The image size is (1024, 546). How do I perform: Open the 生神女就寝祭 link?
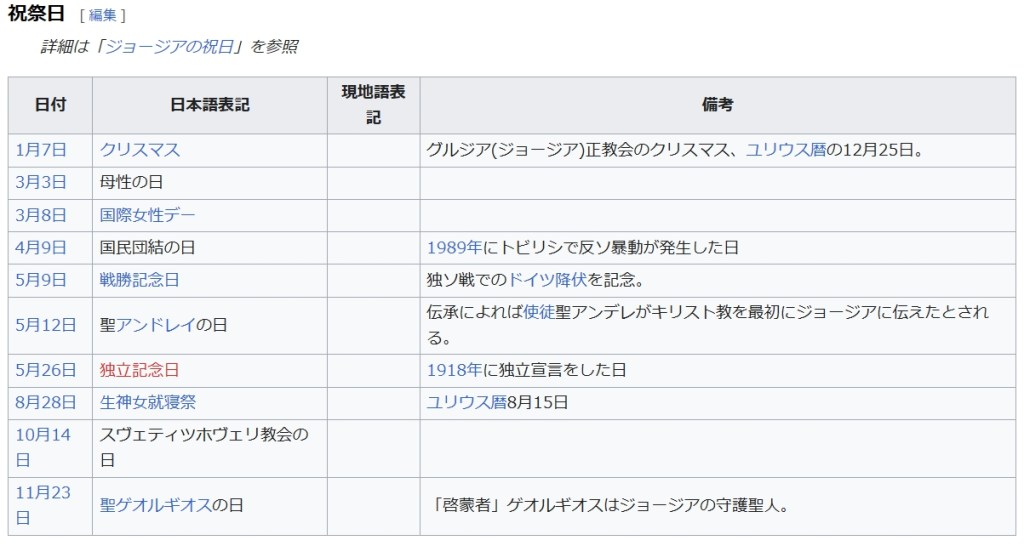pos(148,402)
